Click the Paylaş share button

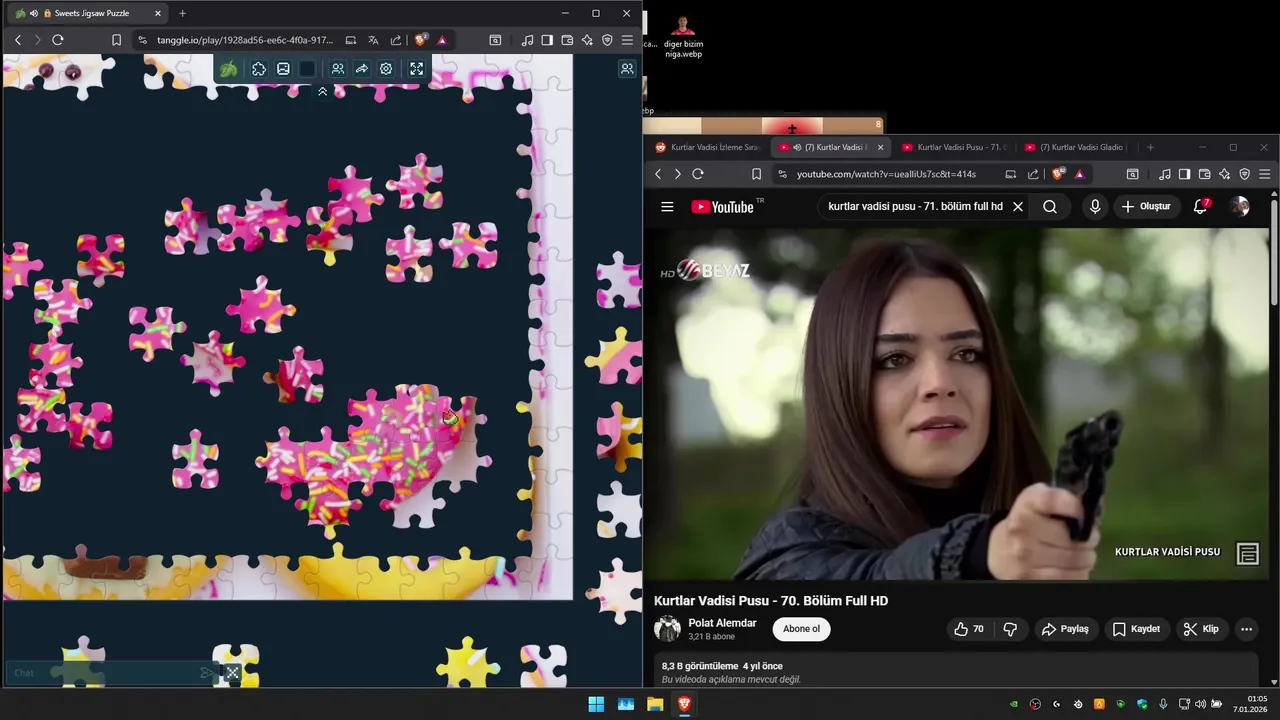pyautogui.click(x=1065, y=629)
